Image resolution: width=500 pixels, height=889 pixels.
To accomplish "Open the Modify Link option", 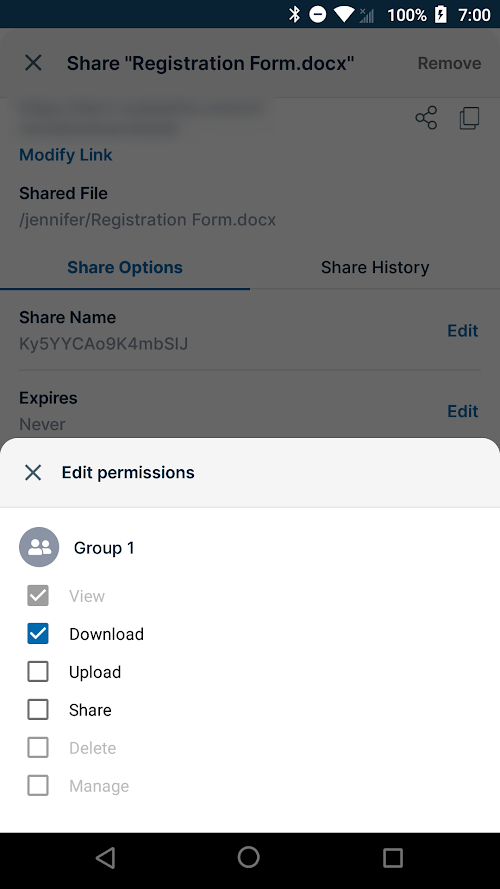I will point(66,155).
